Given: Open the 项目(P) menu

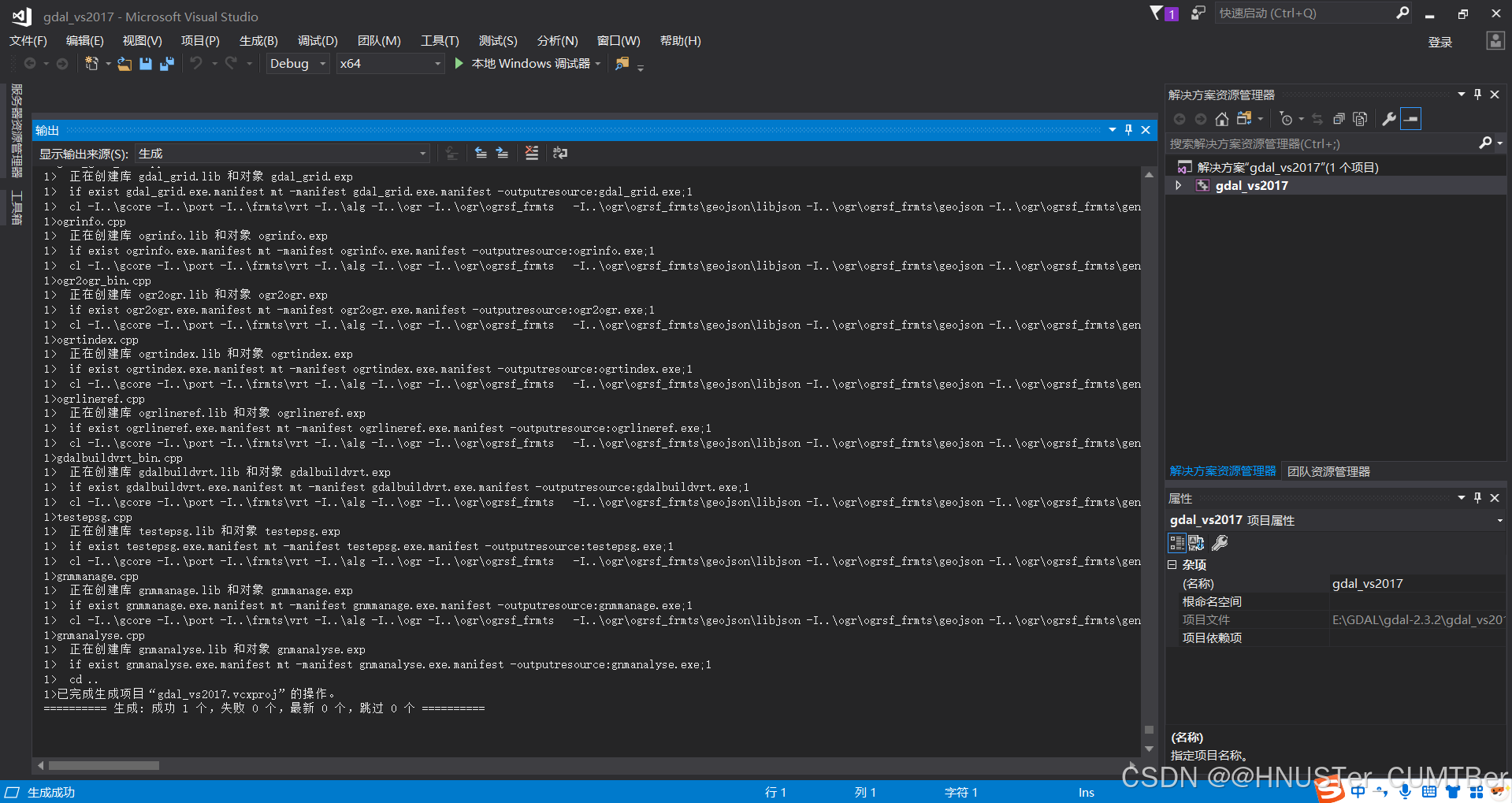Looking at the screenshot, I should coord(200,41).
